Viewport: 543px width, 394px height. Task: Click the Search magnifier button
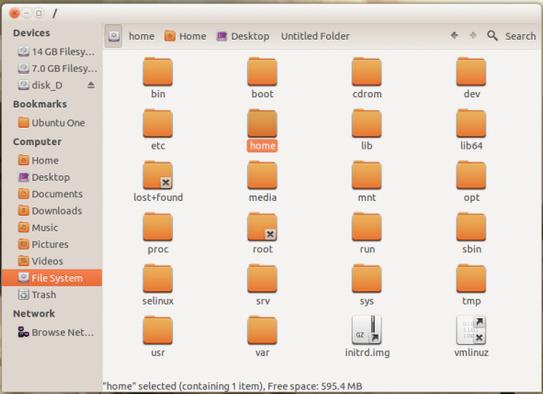pos(492,36)
